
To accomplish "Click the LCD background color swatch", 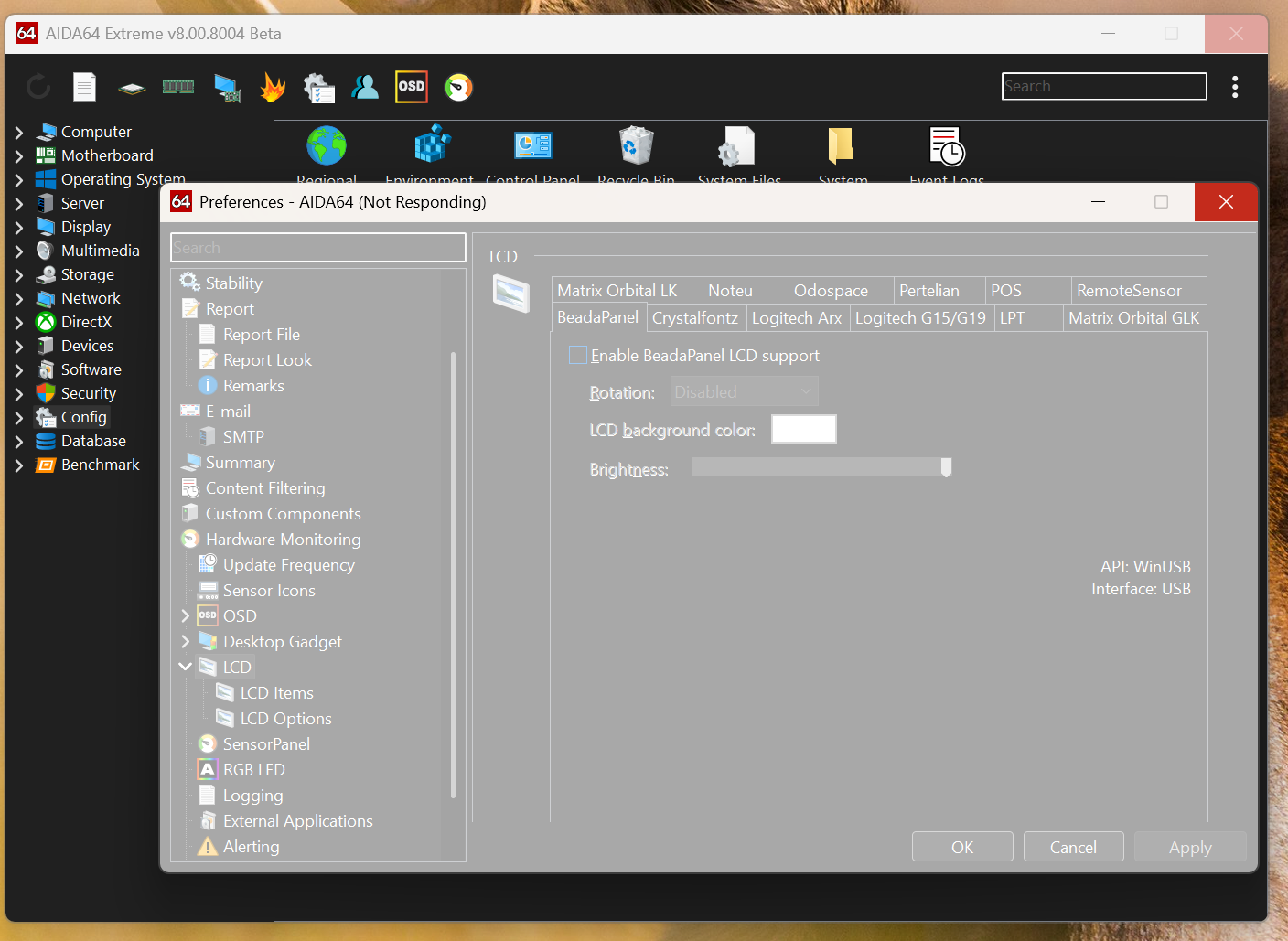I will [803, 430].
